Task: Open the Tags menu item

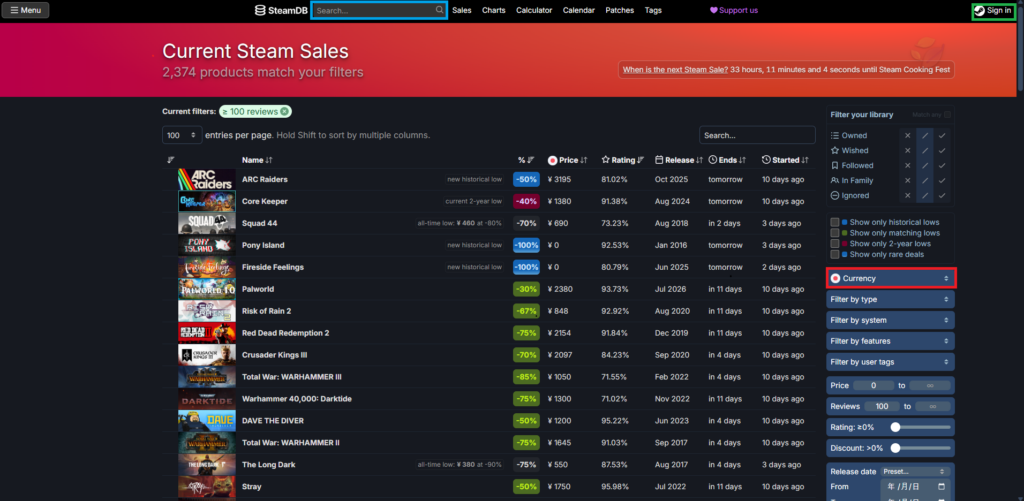Action: tap(653, 10)
